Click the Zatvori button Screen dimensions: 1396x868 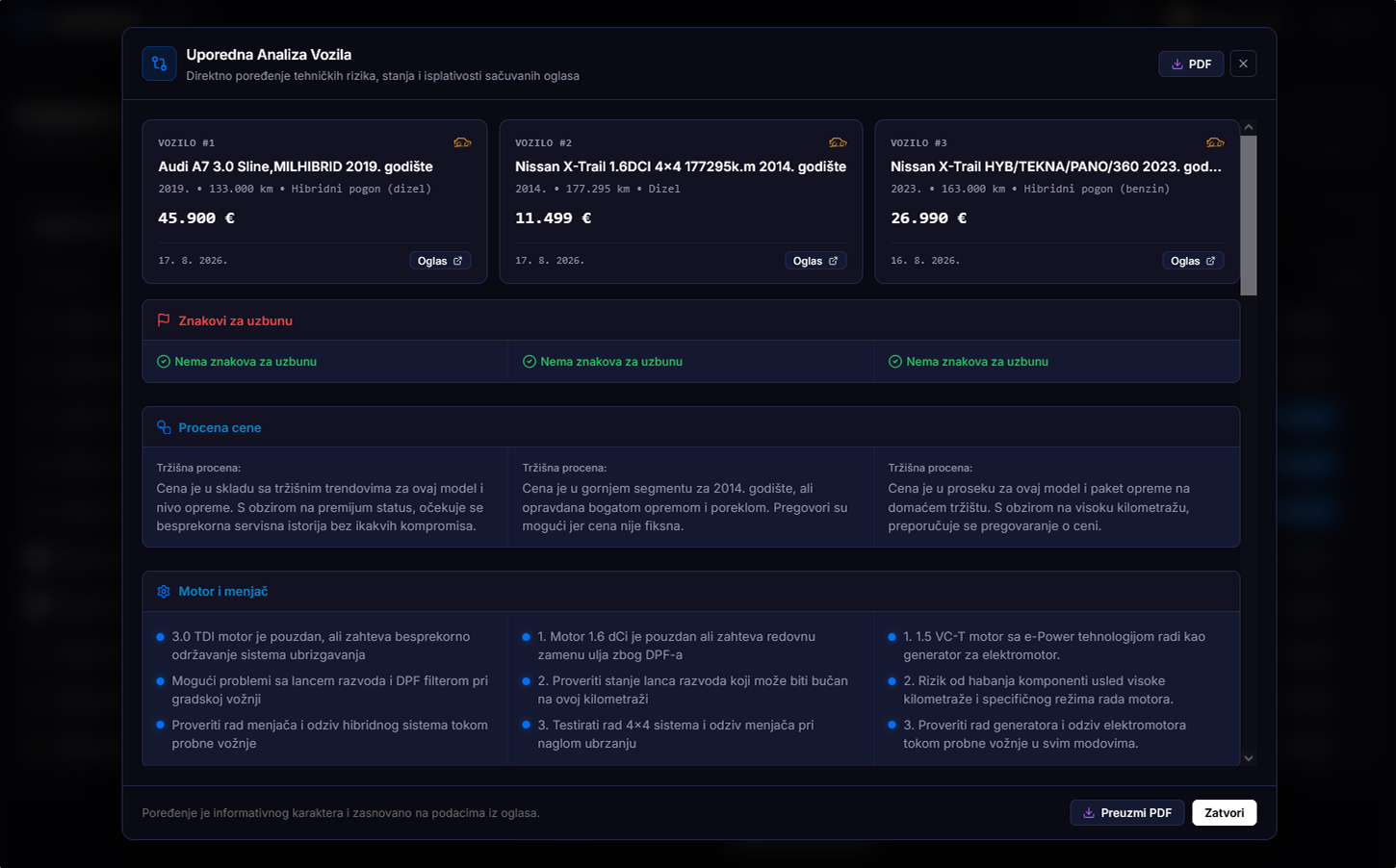1224,813
